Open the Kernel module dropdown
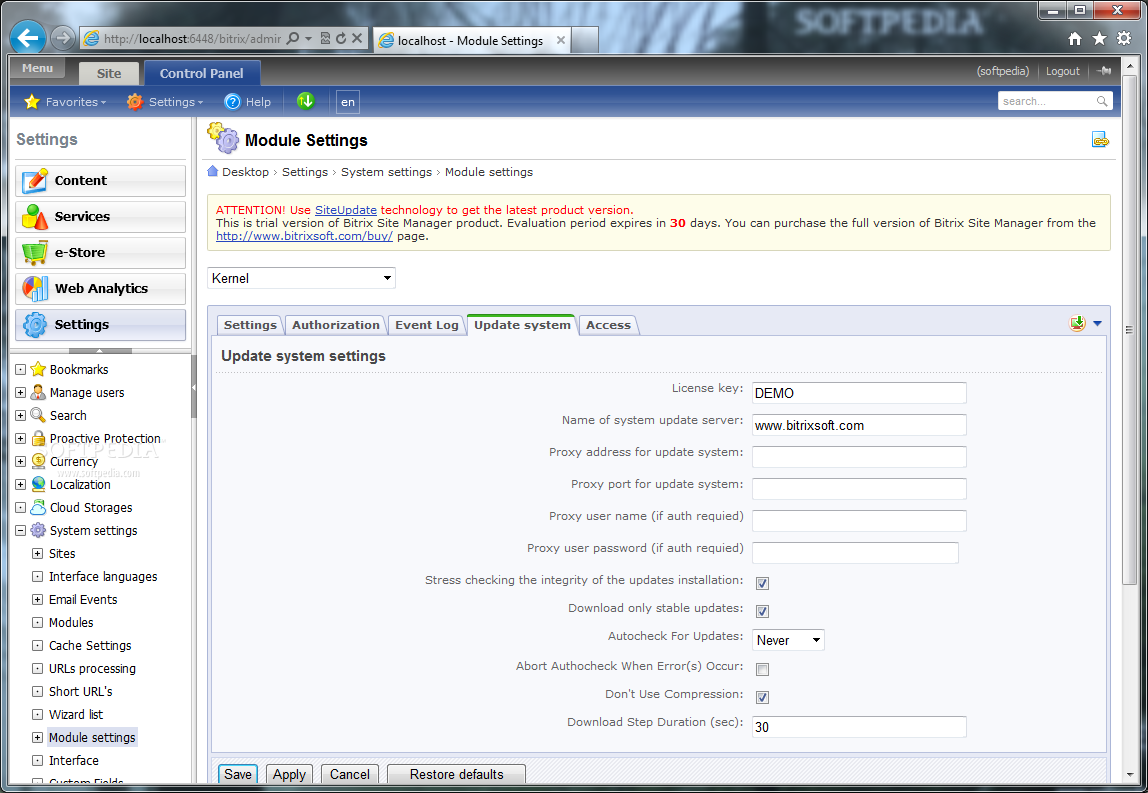This screenshot has width=1148, height=793. (301, 278)
